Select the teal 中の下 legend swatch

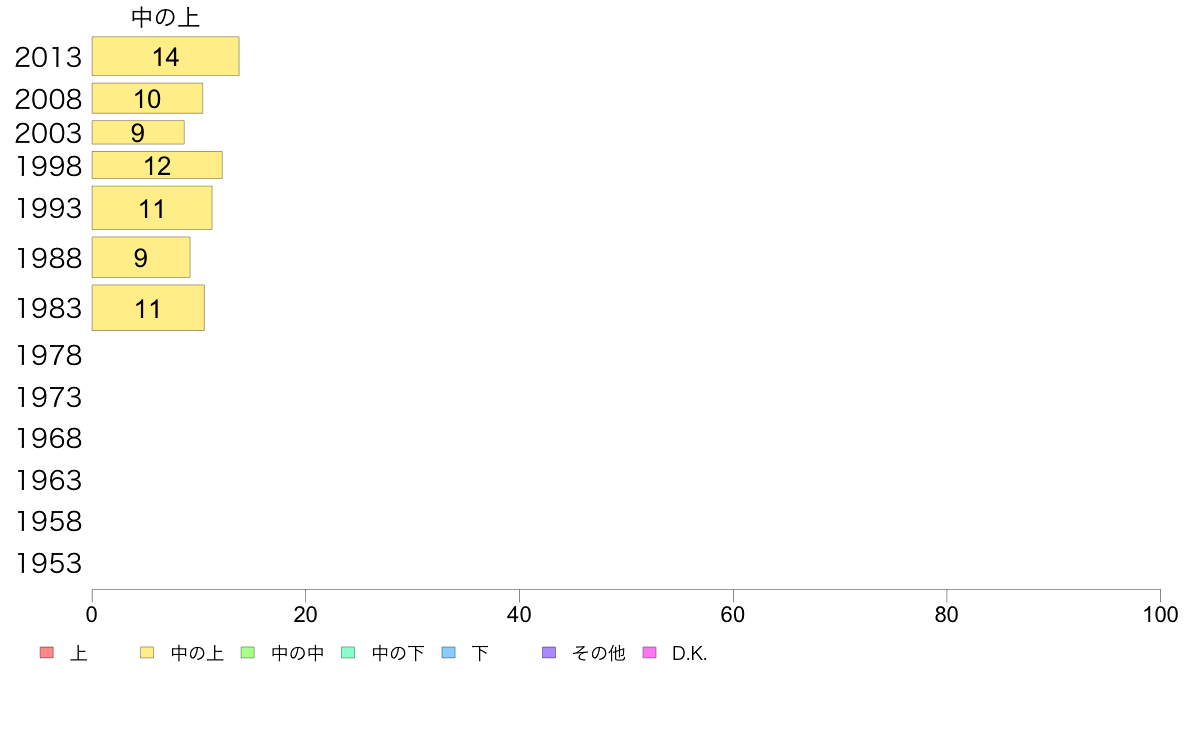pyautogui.click(x=349, y=653)
